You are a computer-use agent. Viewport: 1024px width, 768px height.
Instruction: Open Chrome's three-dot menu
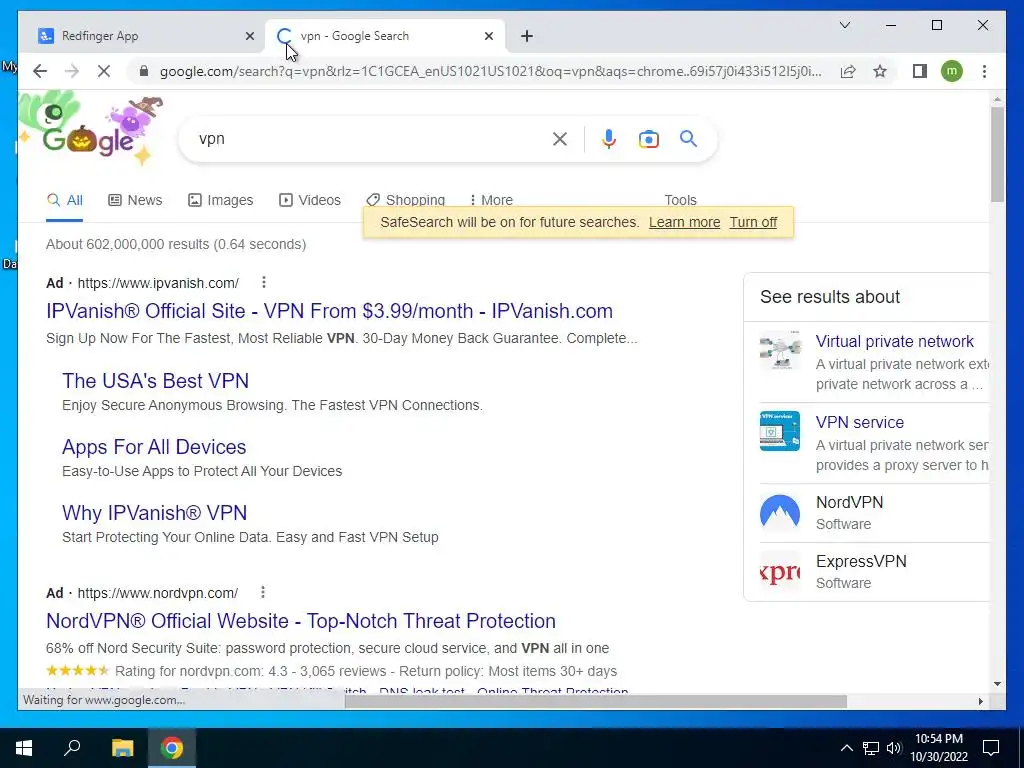984,71
